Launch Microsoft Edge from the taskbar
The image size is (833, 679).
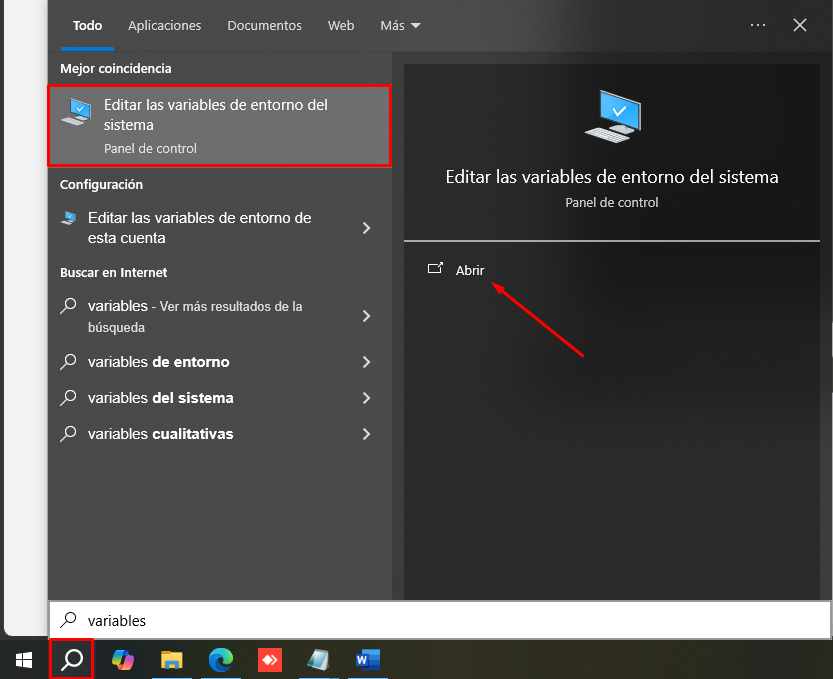tap(221, 660)
